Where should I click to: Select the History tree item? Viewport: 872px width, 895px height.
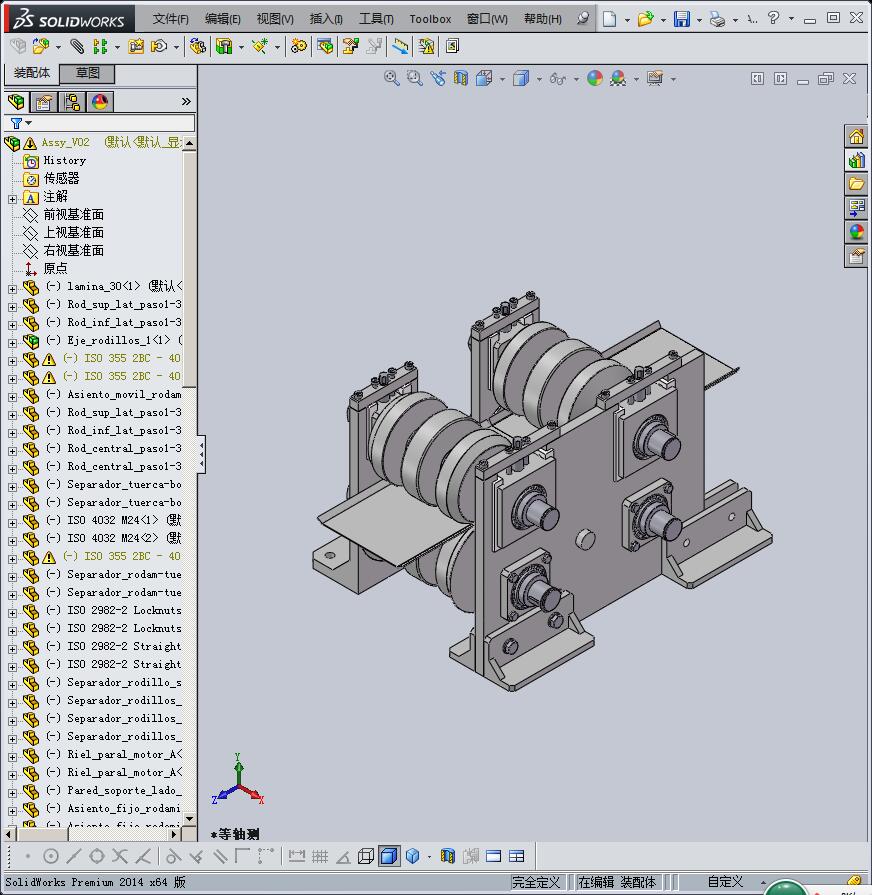[x=64, y=160]
